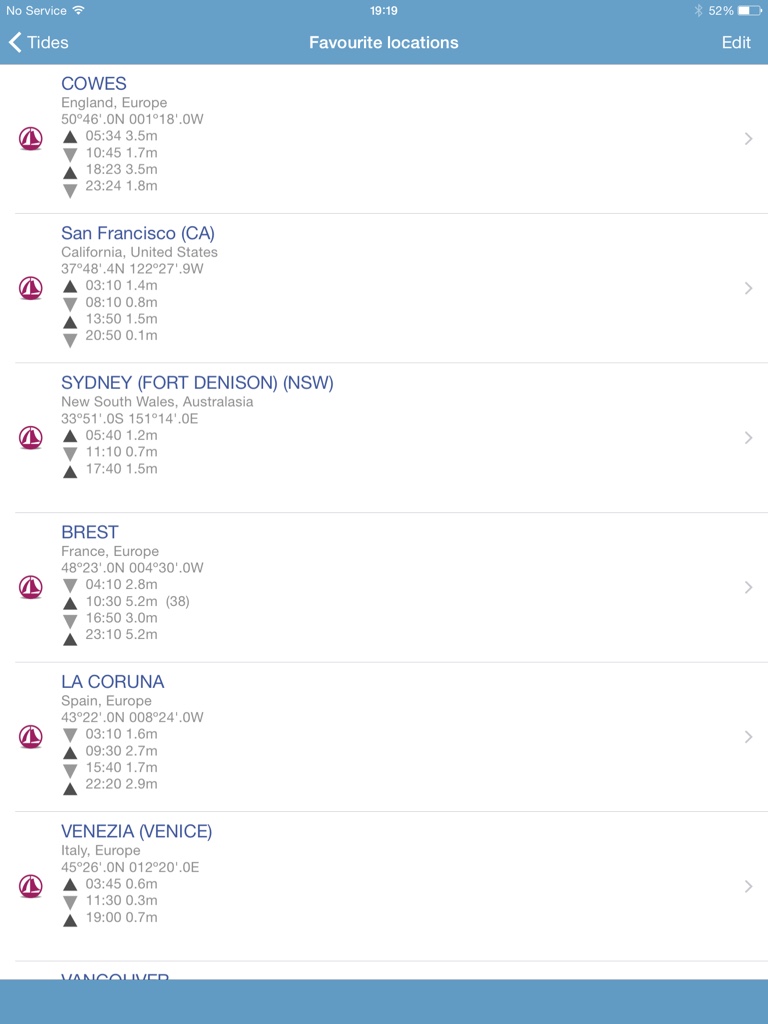Image resolution: width=768 pixels, height=1024 pixels.
Task: Tap the sailboat icon beside BREST
Action: (31, 587)
